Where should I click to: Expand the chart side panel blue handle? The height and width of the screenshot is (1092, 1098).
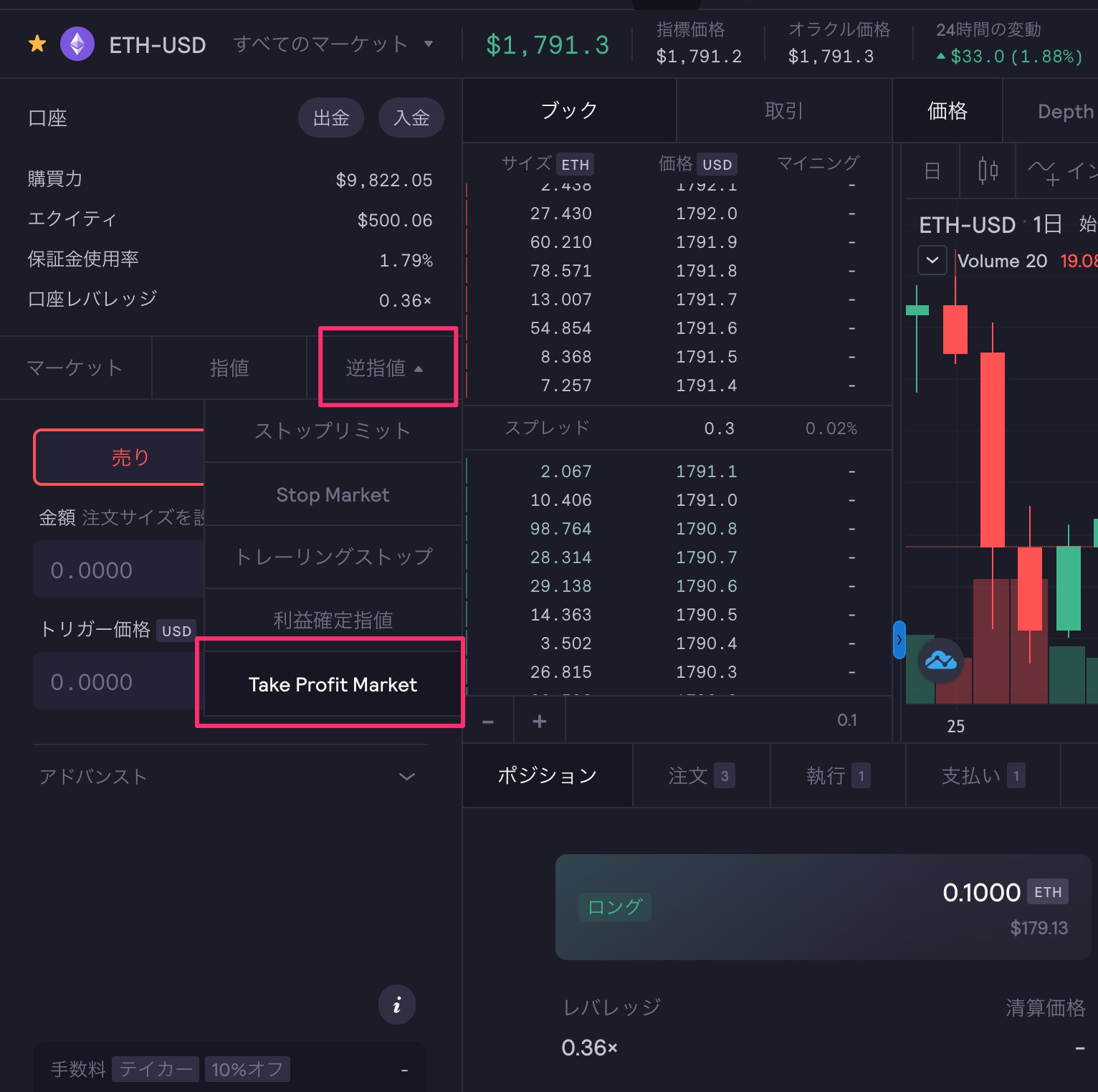click(x=899, y=640)
